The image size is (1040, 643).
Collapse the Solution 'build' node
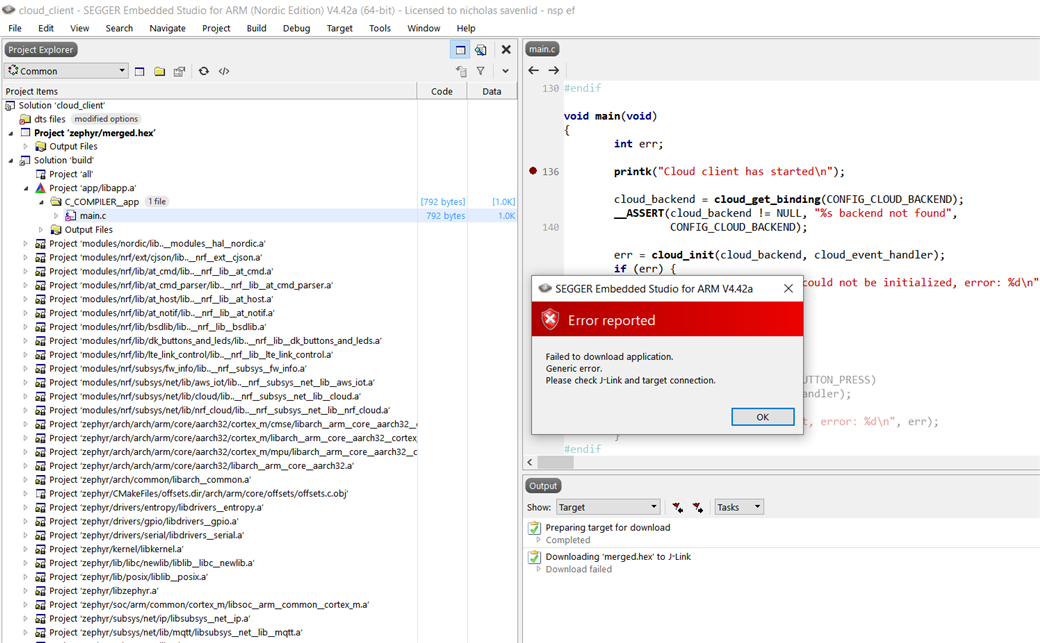(x=11, y=160)
